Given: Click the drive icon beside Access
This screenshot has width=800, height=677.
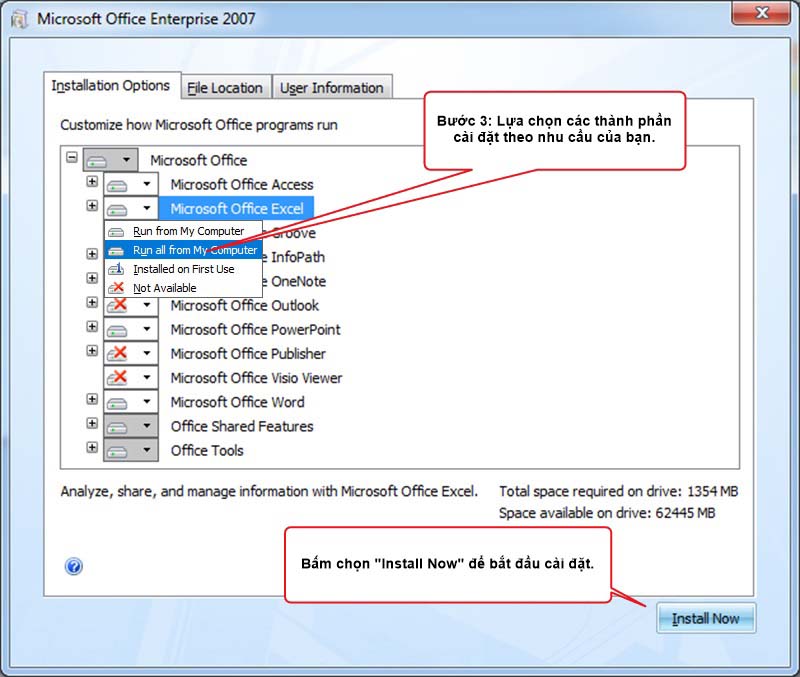Looking at the screenshot, I should click(117, 185).
